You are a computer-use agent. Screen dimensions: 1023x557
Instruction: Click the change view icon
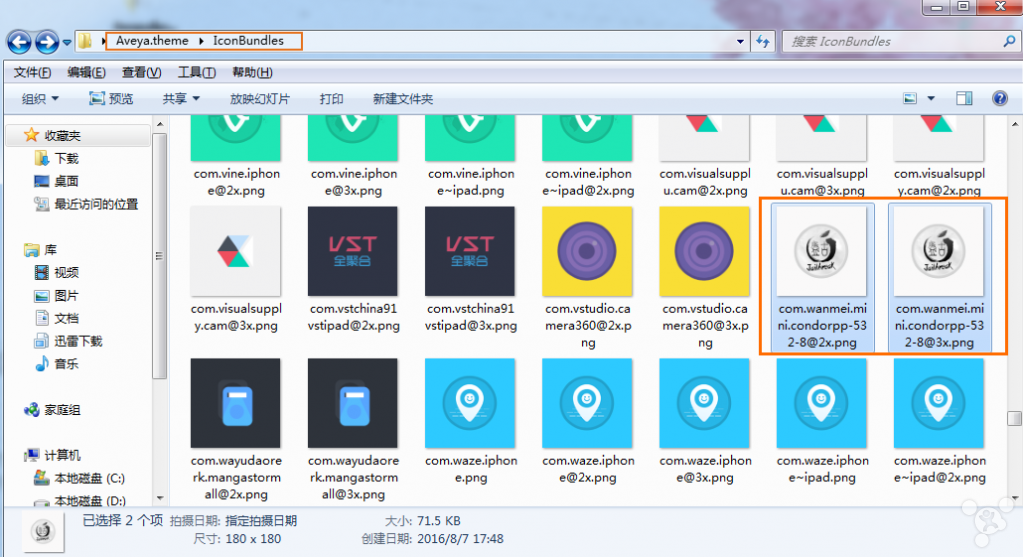coord(910,98)
